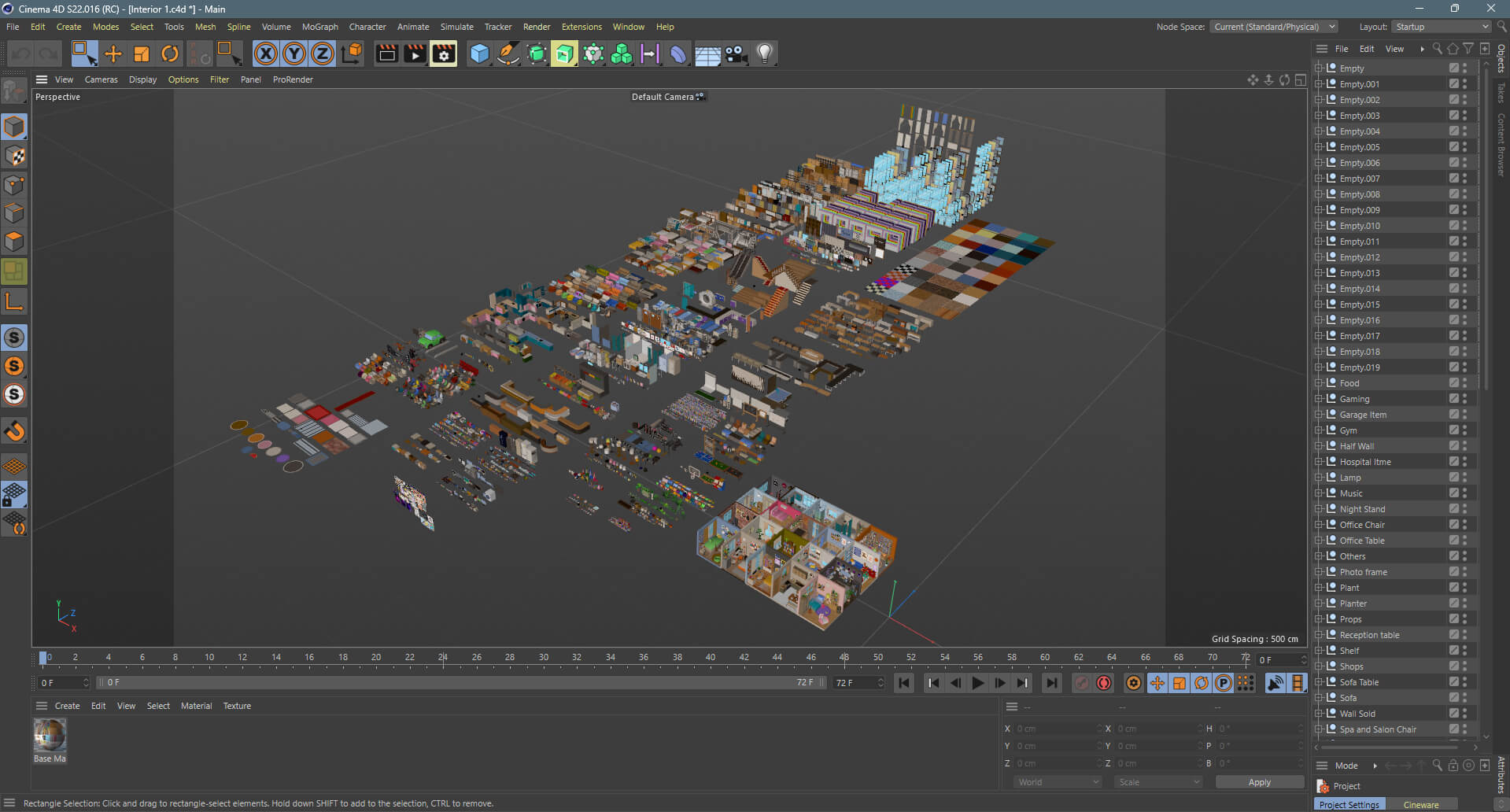The width and height of the screenshot is (1510, 812).
Task: Click the preview range bar slider
Action: (x=461, y=683)
